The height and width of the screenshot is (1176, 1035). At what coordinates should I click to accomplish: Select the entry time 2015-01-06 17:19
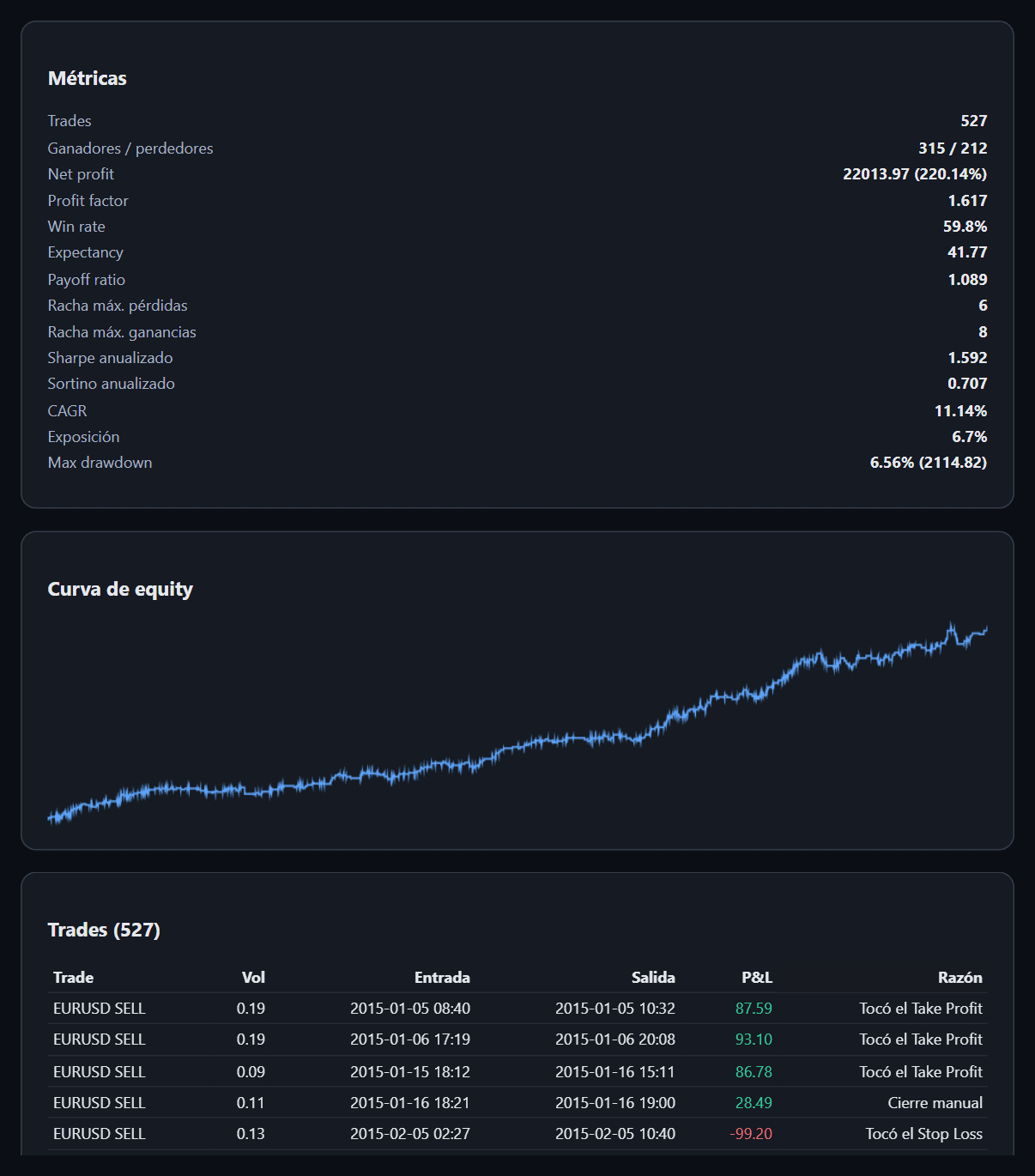[x=410, y=1040]
